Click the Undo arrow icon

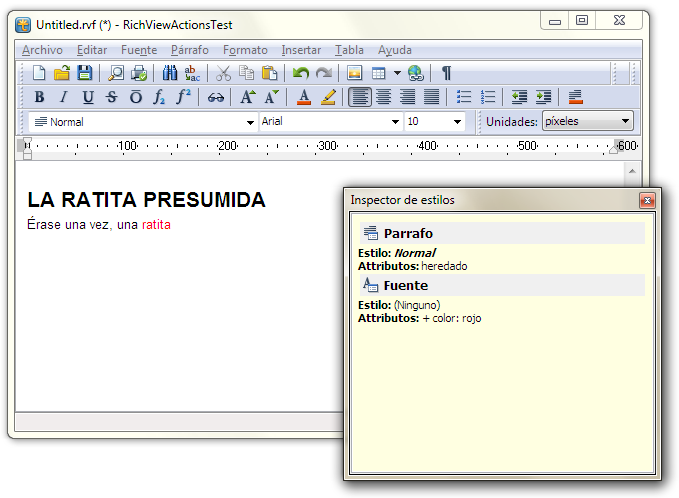(x=300, y=73)
